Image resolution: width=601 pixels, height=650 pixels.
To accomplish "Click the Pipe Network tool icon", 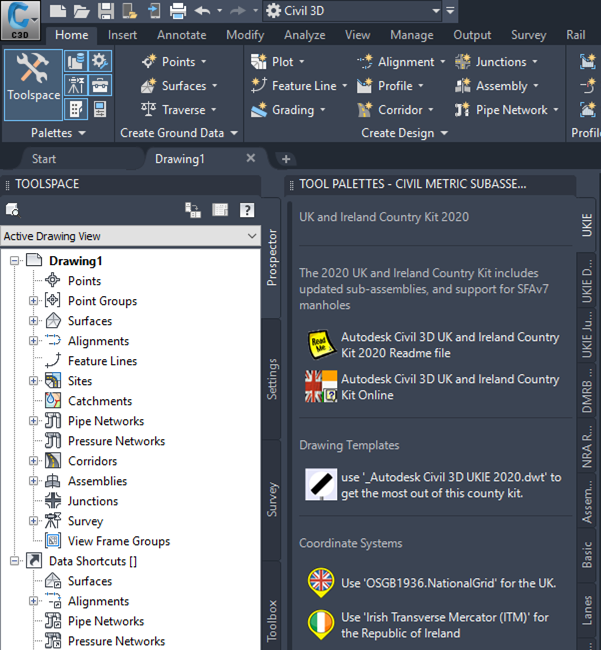I will pyautogui.click(x=463, y=110).
